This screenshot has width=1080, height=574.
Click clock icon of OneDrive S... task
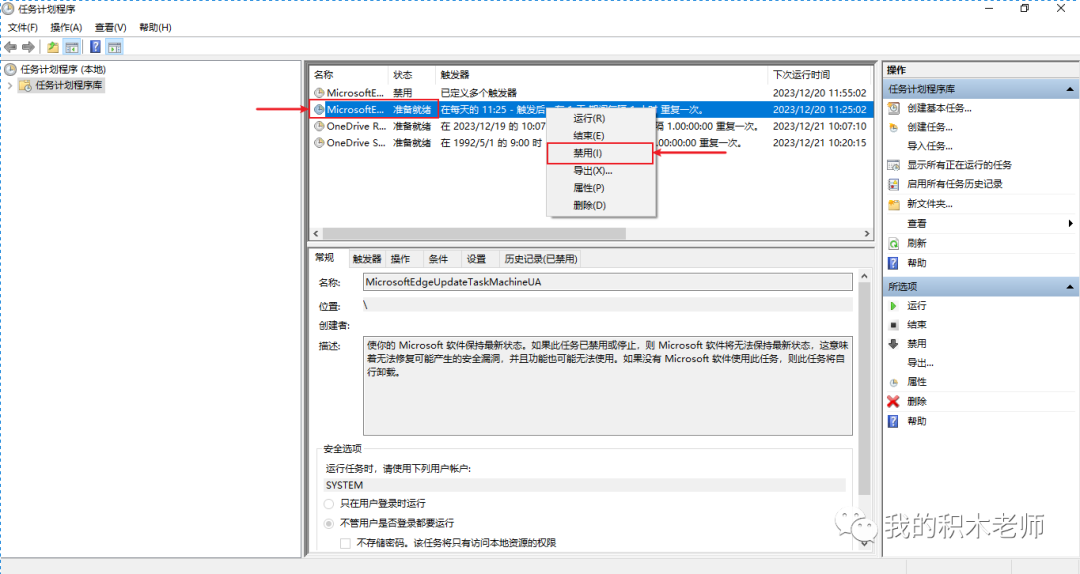click(319, 143)
